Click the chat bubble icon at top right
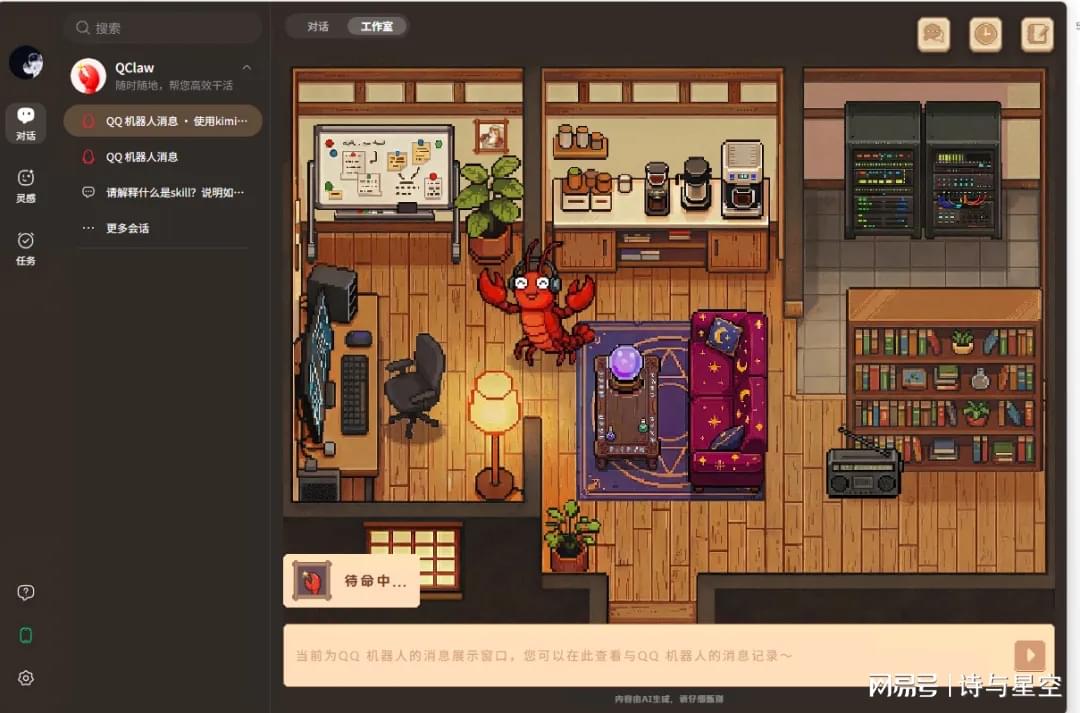The width and height of the screenshot is (1080, 713). pos(934,34)
